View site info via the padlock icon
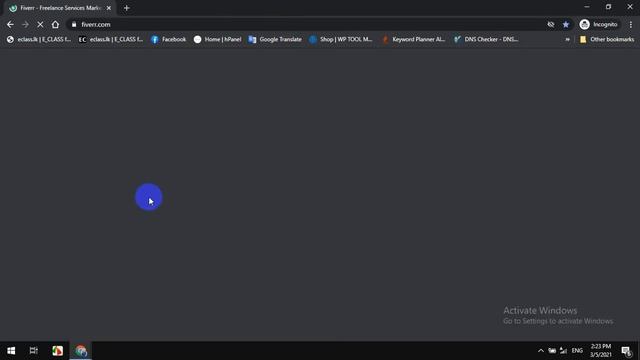 click(74, 24)
